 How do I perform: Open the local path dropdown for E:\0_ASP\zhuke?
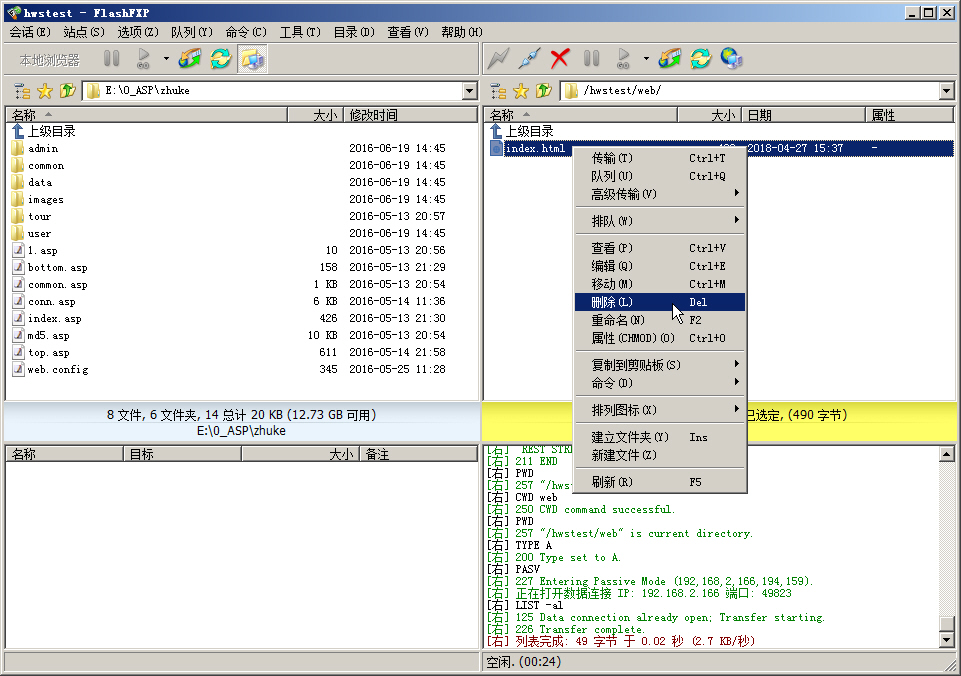point(470,91)
